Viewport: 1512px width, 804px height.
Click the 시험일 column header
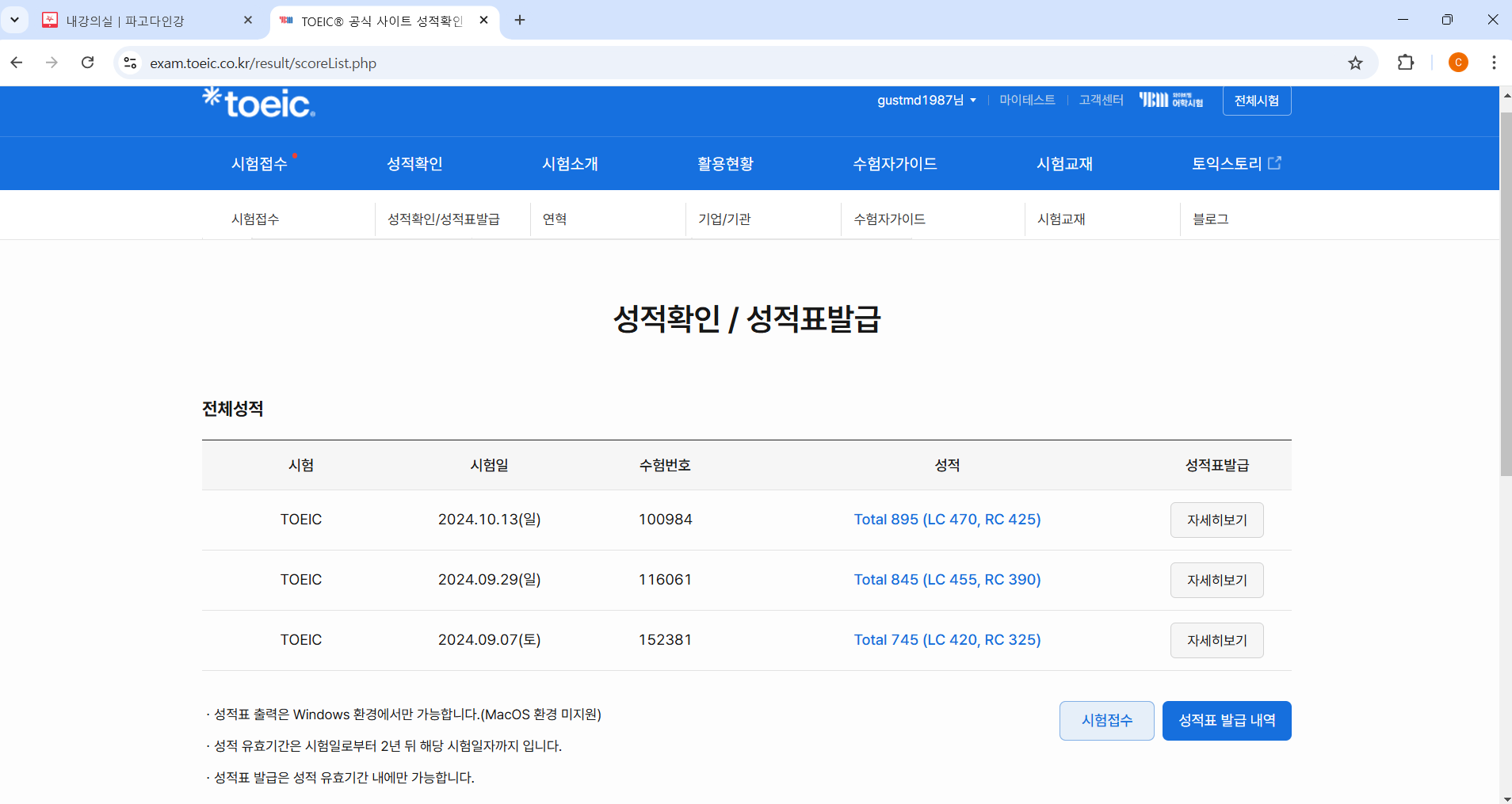click(490, 465)
